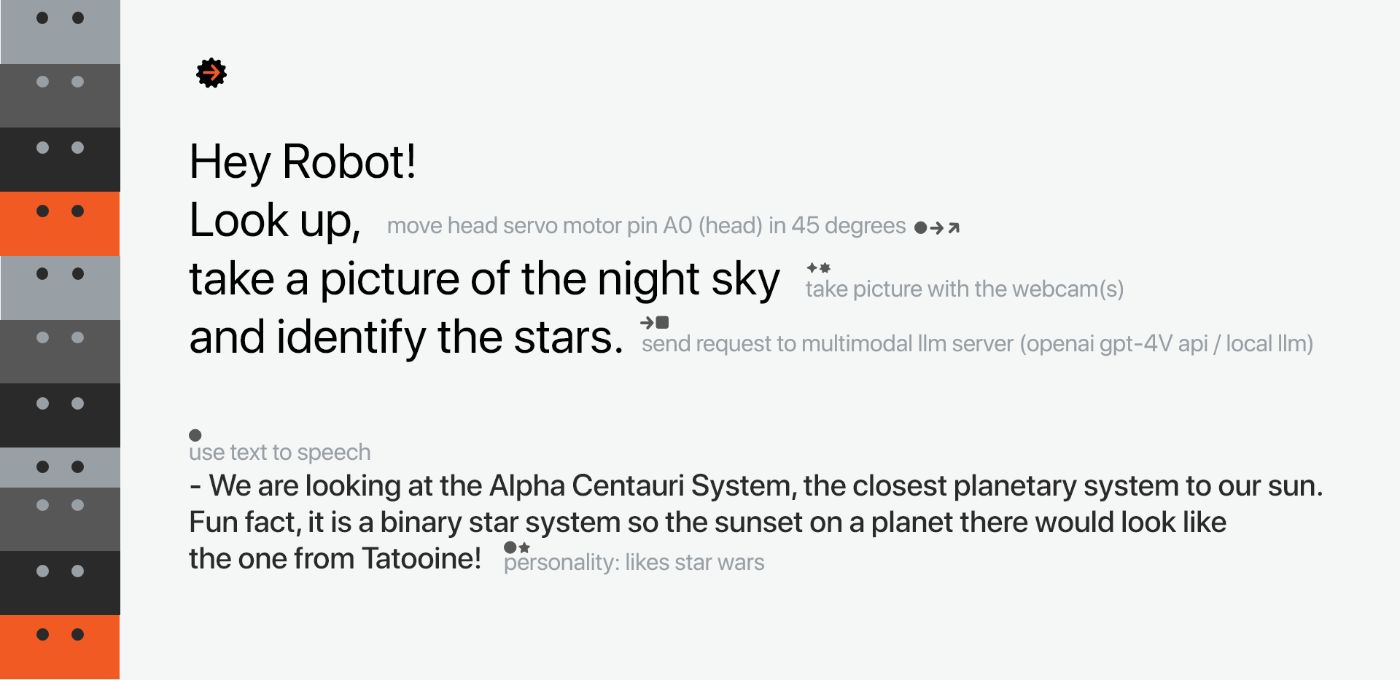Click the dot-and-star icon beside the personality note
The width and height of the screenshot is (1400, 680).
coord(516,548)
